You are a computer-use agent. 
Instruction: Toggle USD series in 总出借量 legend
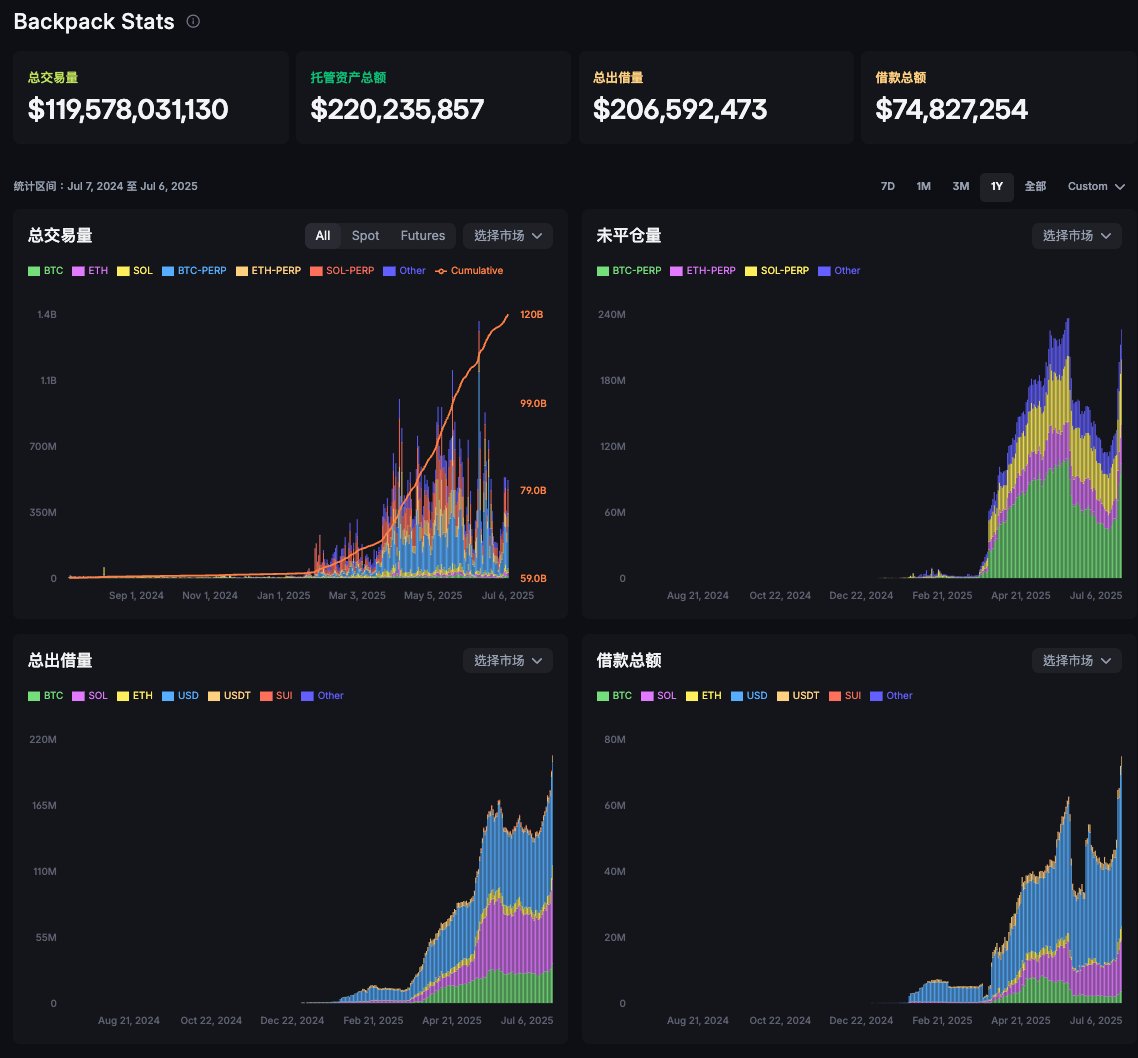180,695
